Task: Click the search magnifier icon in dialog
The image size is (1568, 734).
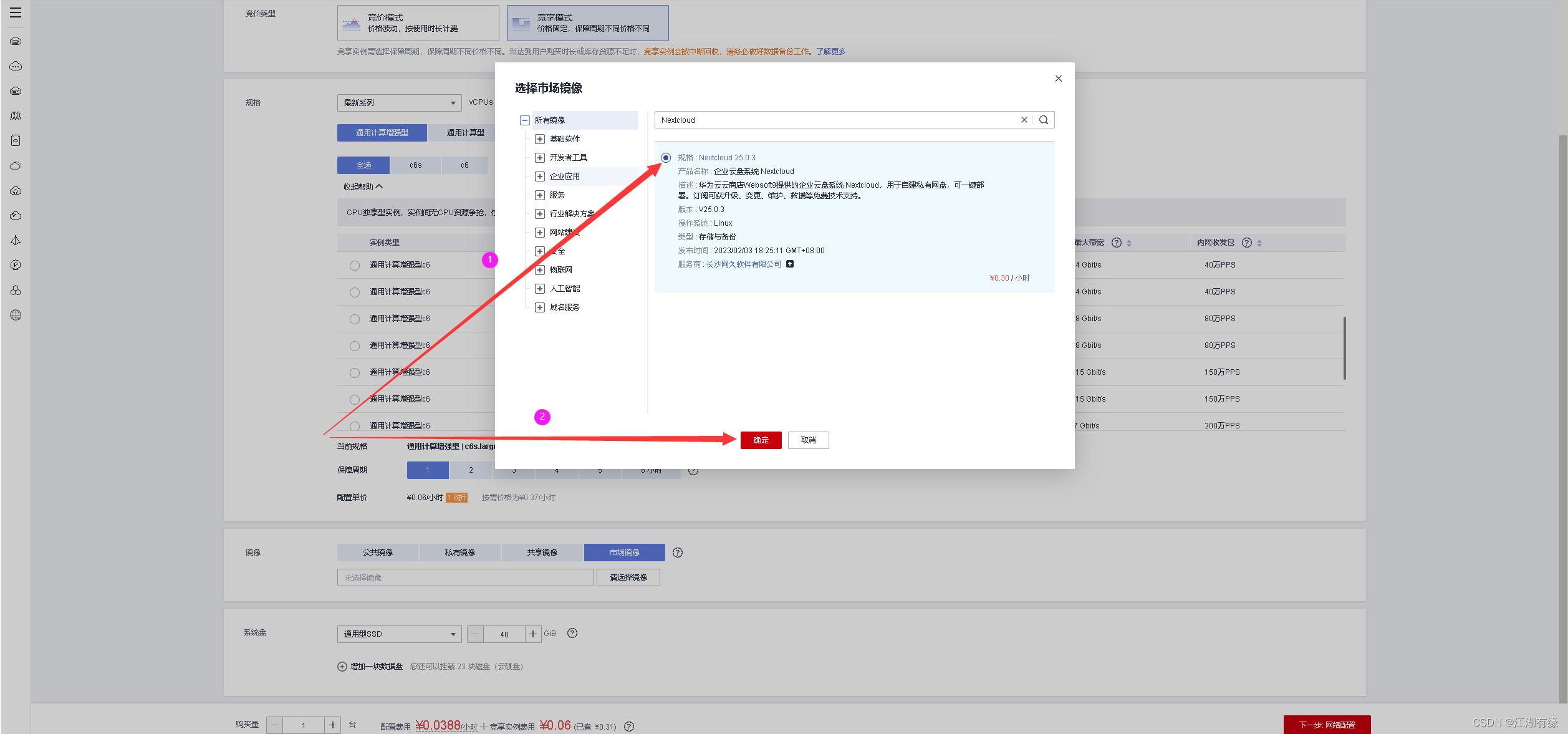Action: pos(1043,120)
